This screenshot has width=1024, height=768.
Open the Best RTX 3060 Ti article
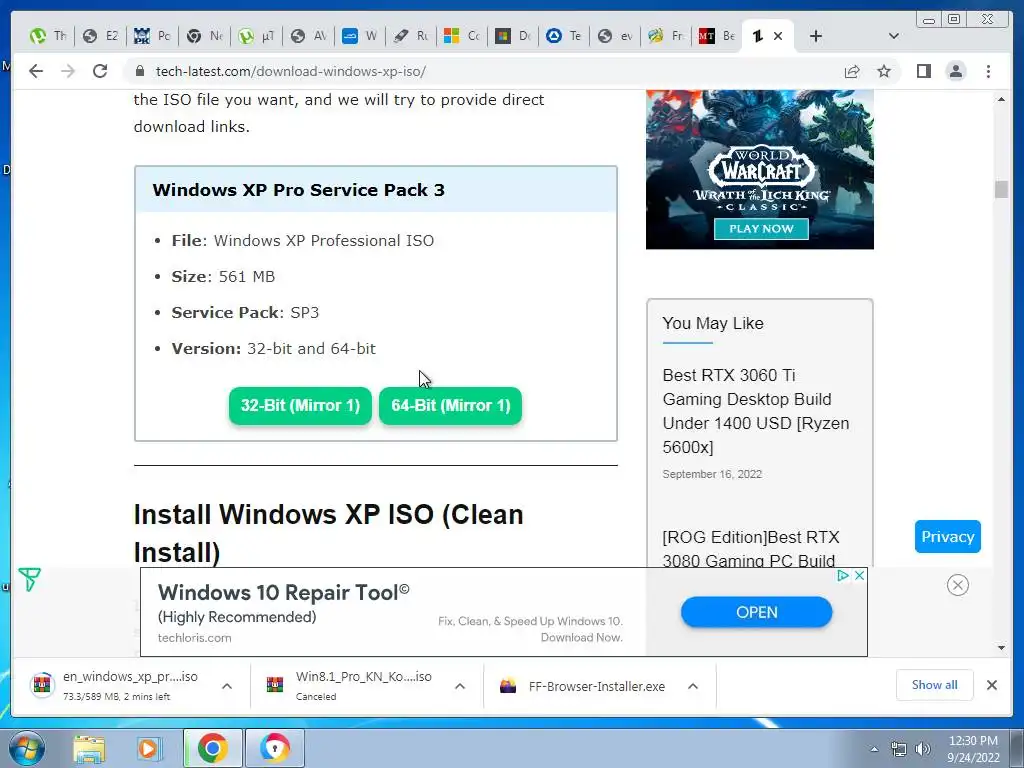click(x=756, y=411)
